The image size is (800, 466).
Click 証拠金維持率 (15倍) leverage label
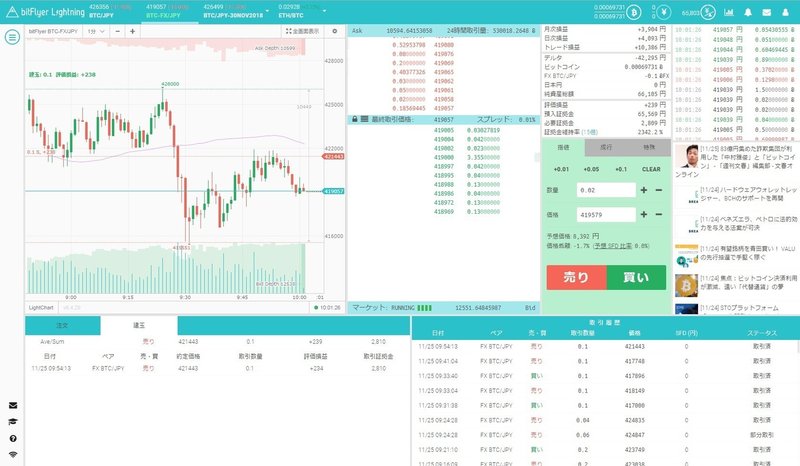[570, 132]
